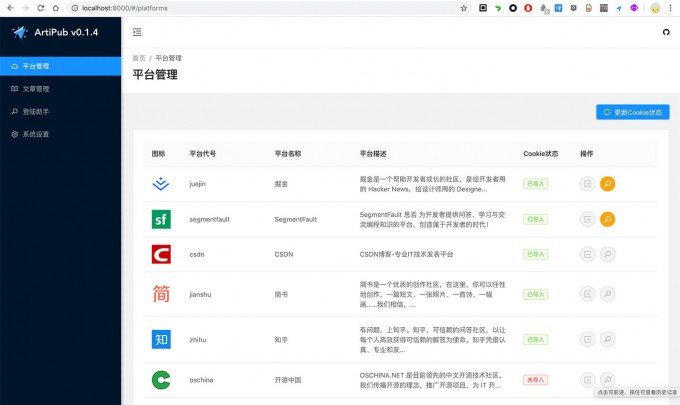680x405 pixels.
Task: Click the 已导入 tag in csdn row
Action: pyautogui.click(x=536, y=254)
